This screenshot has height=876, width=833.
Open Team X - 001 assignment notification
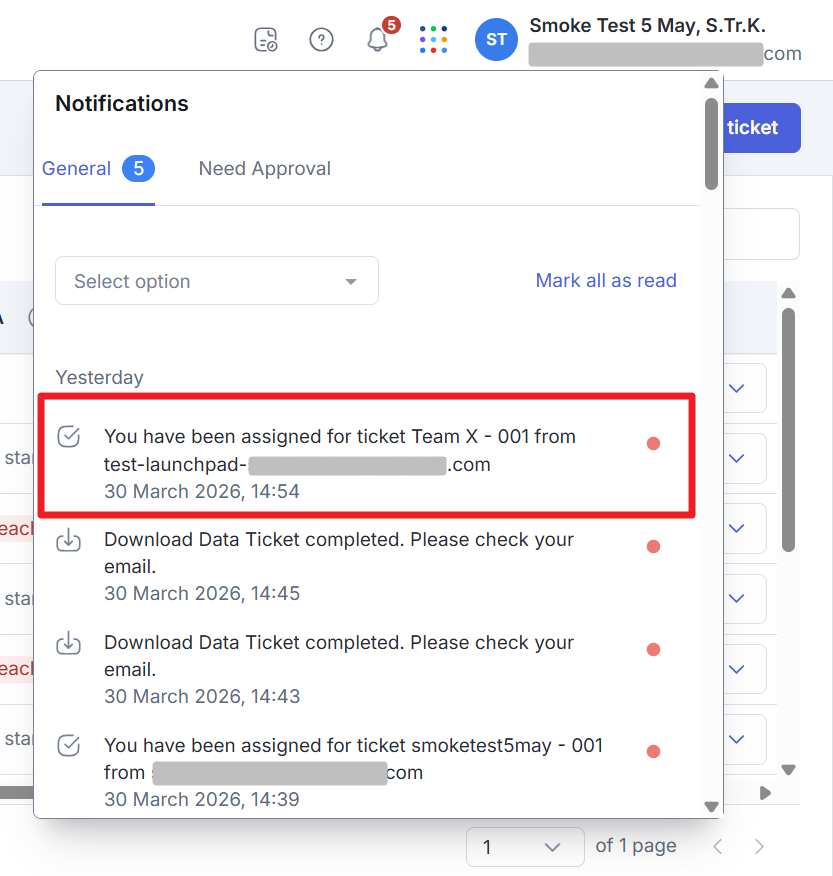(x=340, y=451)
